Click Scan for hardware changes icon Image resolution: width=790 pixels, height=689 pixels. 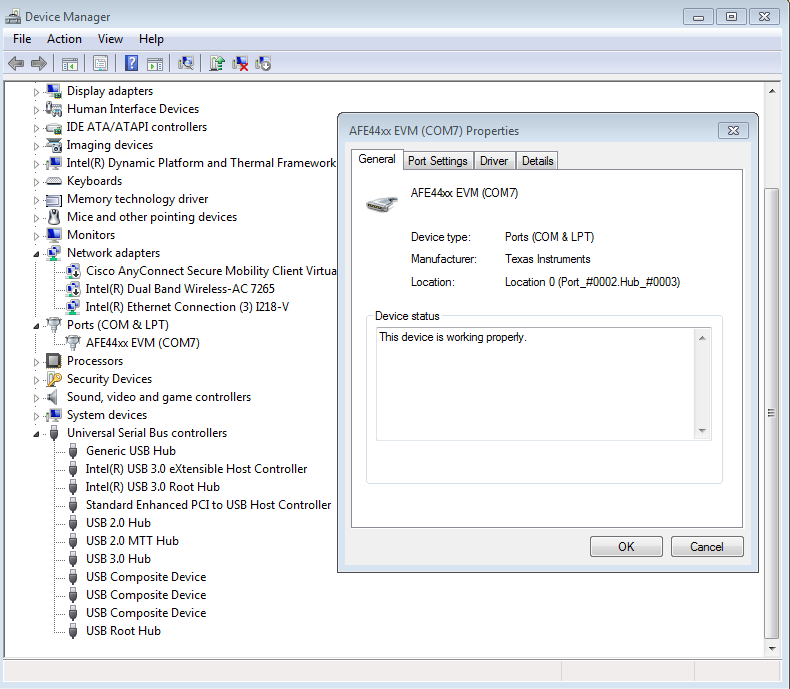coord(186,63)
